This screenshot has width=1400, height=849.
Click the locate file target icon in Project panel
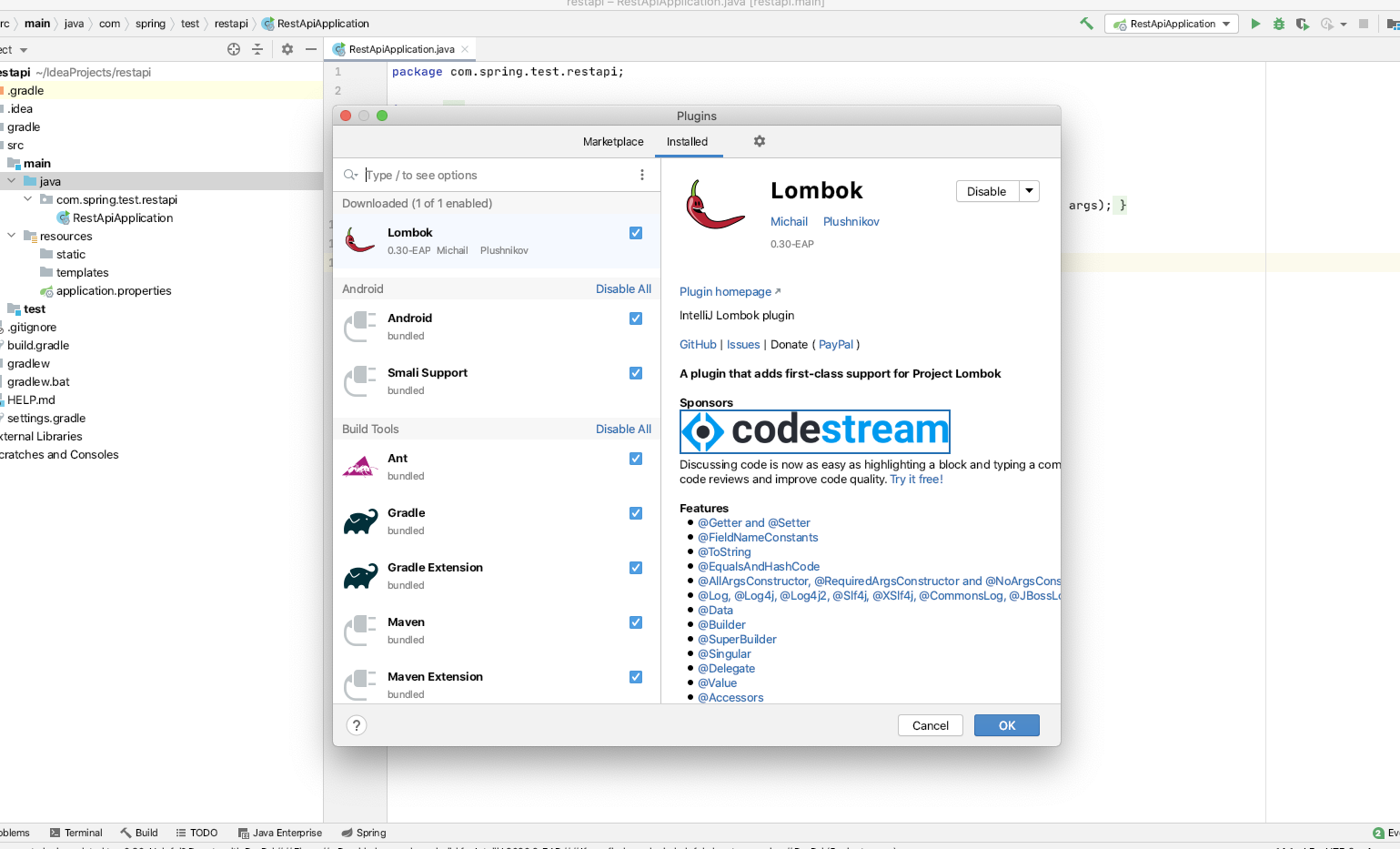point(234,49)
